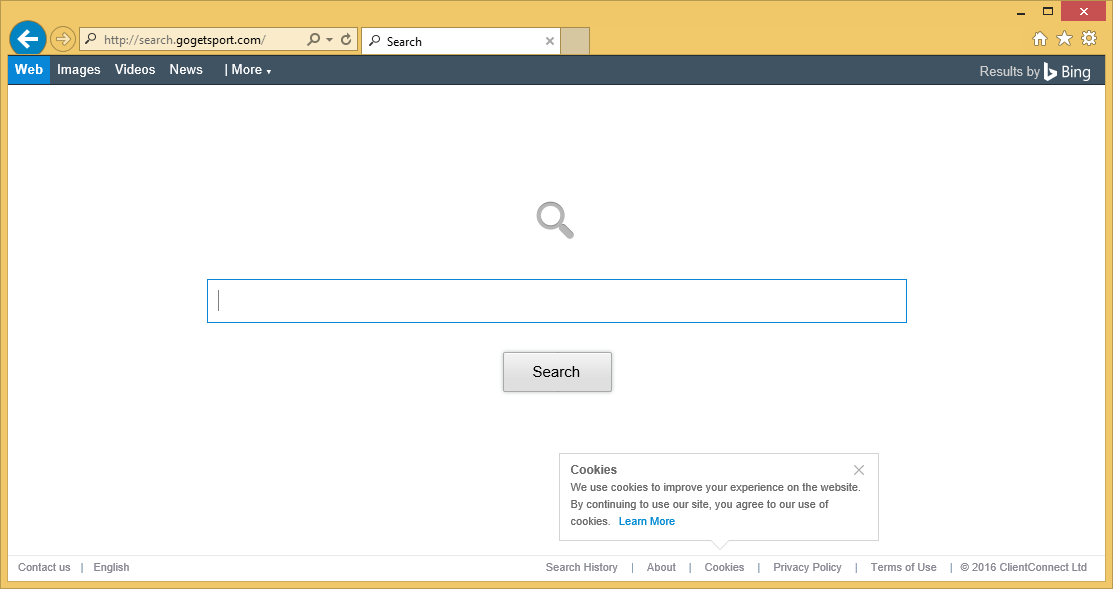The height and width of the screenshot is (589, 1113).
Task: Open the Privacy Policy footer link
Action: [807, 567]
